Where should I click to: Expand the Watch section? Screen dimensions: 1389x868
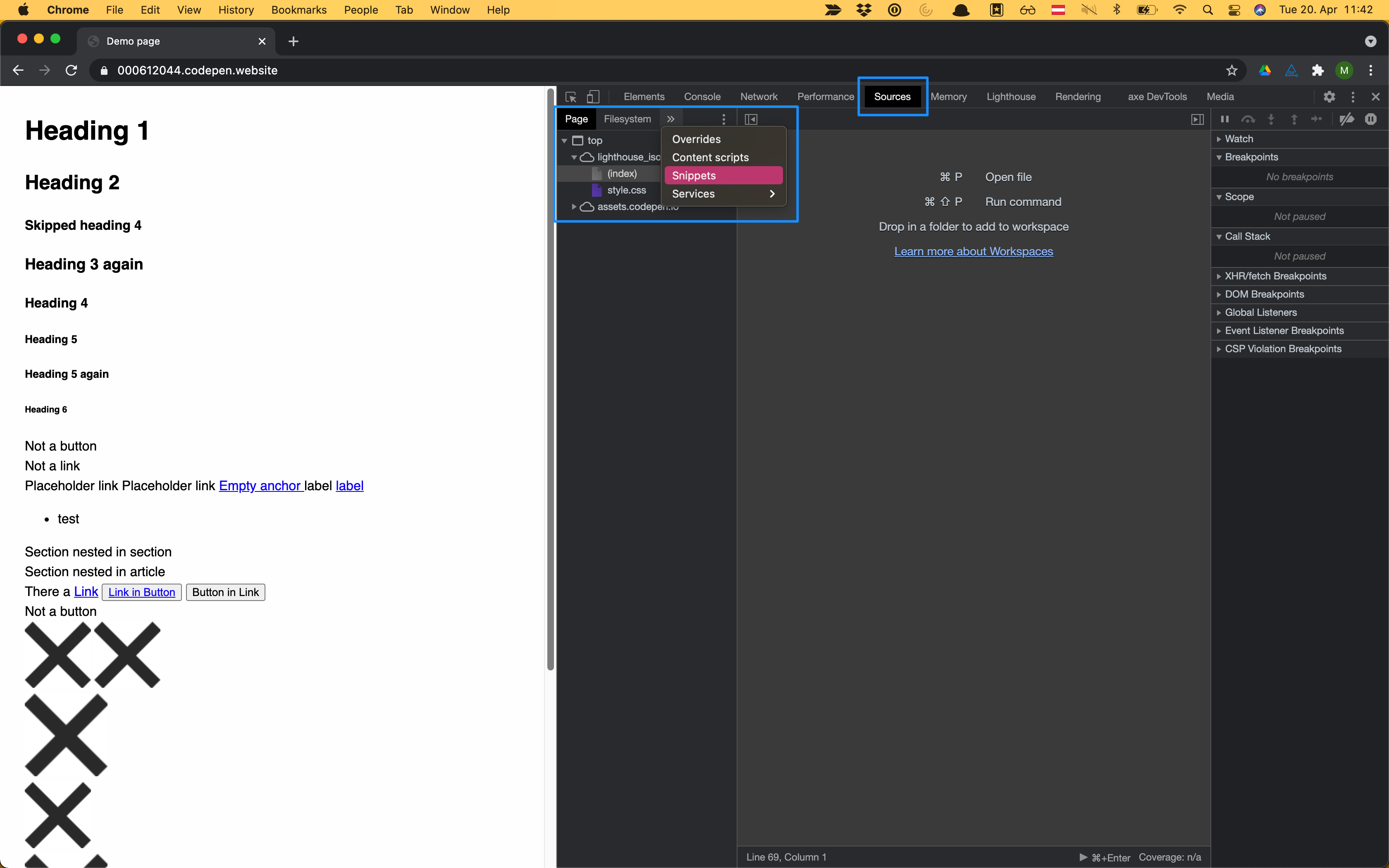[x=1239, y=139]
